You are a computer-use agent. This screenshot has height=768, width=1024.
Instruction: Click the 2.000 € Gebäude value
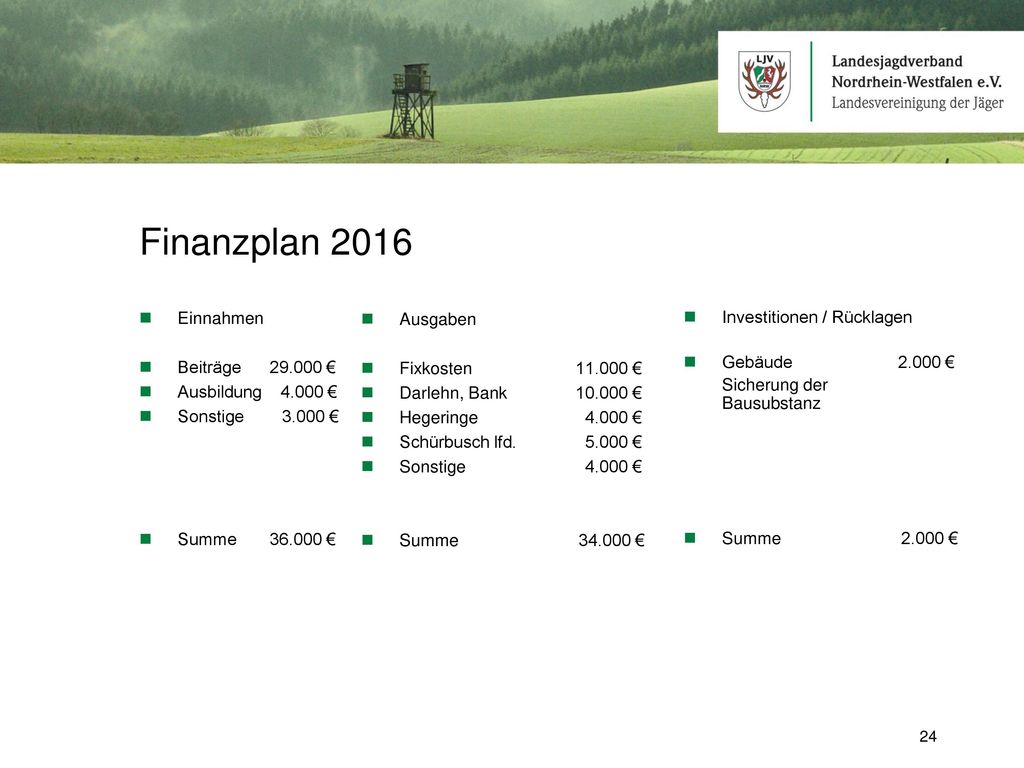[x=926, y=362]
